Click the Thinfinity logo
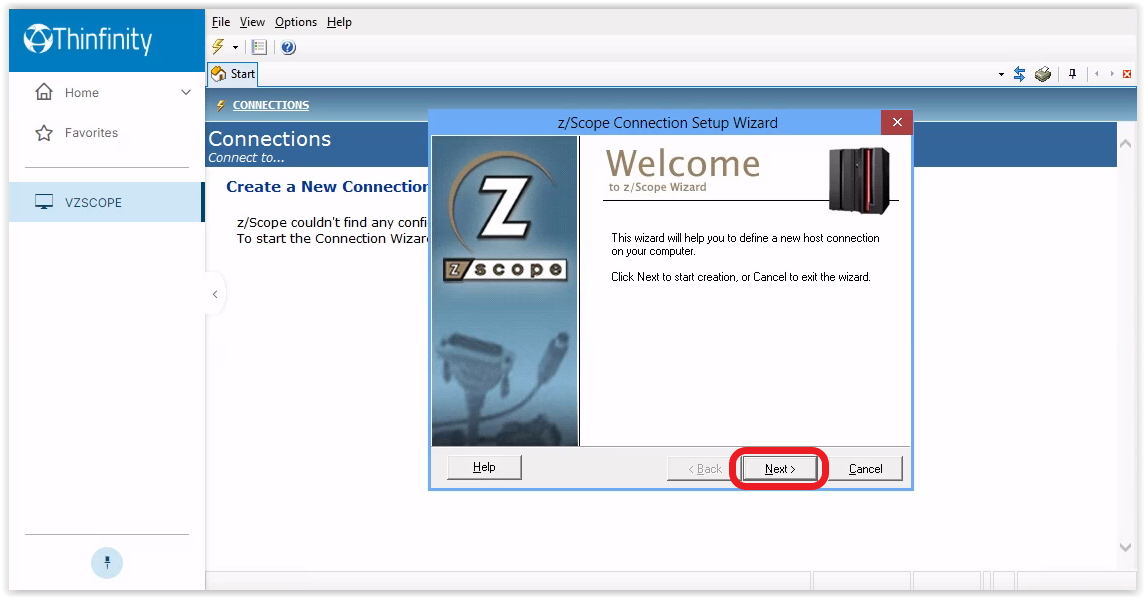Screen dimensions: 1145x598 coord(88,39)
